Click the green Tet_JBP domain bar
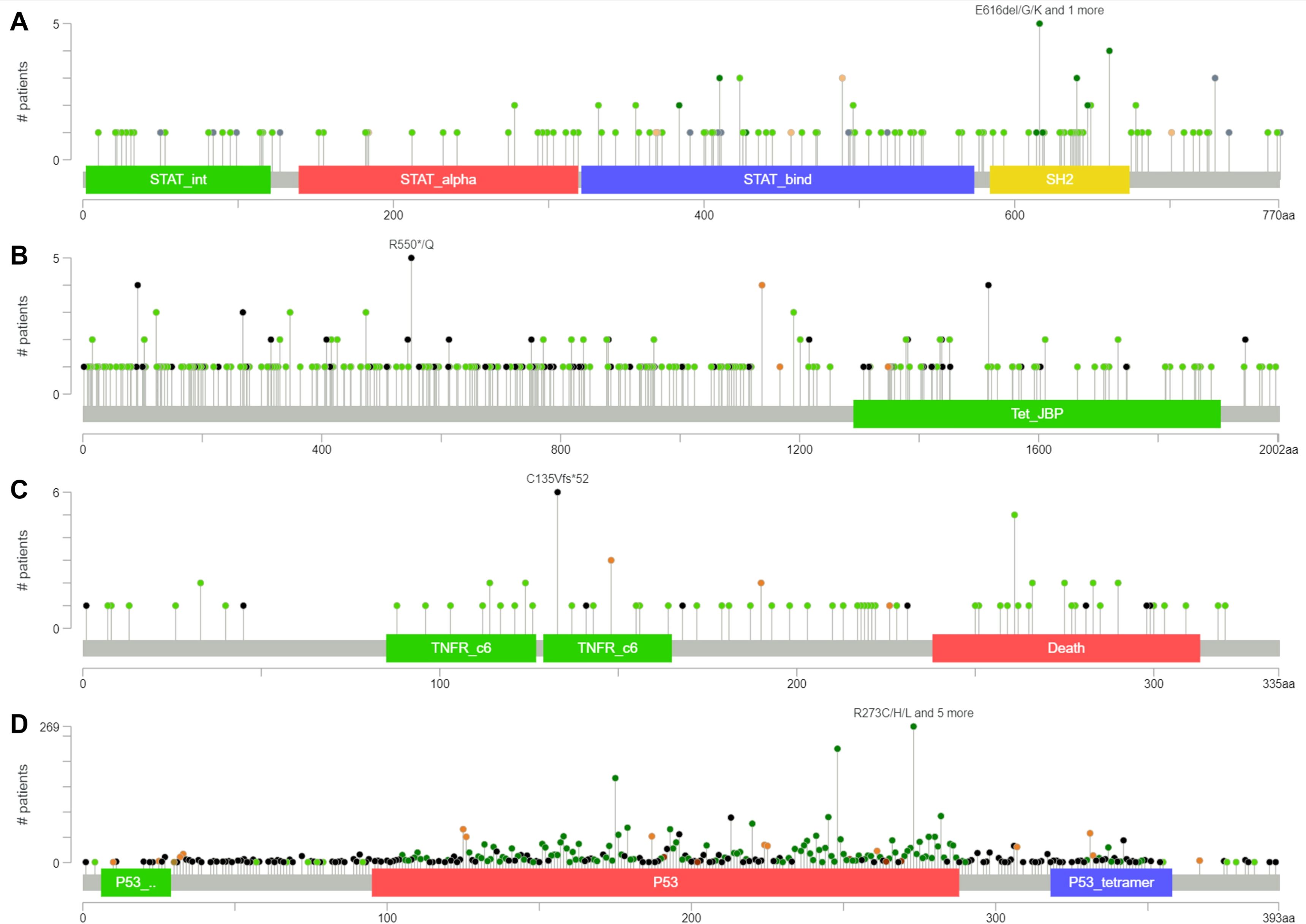1306x924 pixels. [1037, 414]
